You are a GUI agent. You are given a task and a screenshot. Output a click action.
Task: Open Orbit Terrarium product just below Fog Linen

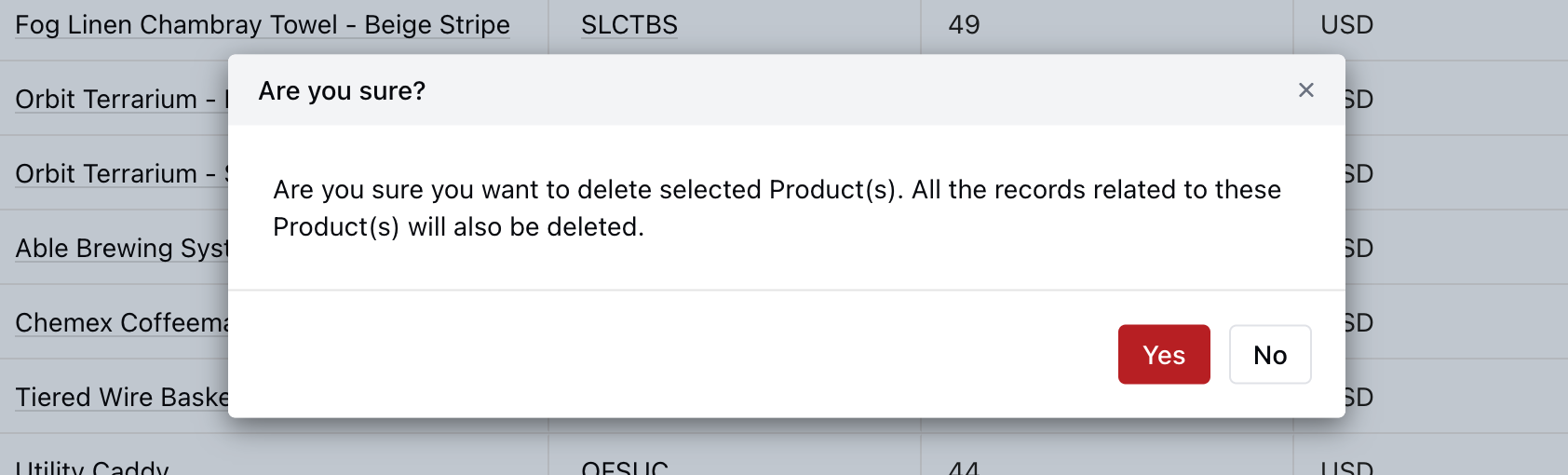[121, 100]
